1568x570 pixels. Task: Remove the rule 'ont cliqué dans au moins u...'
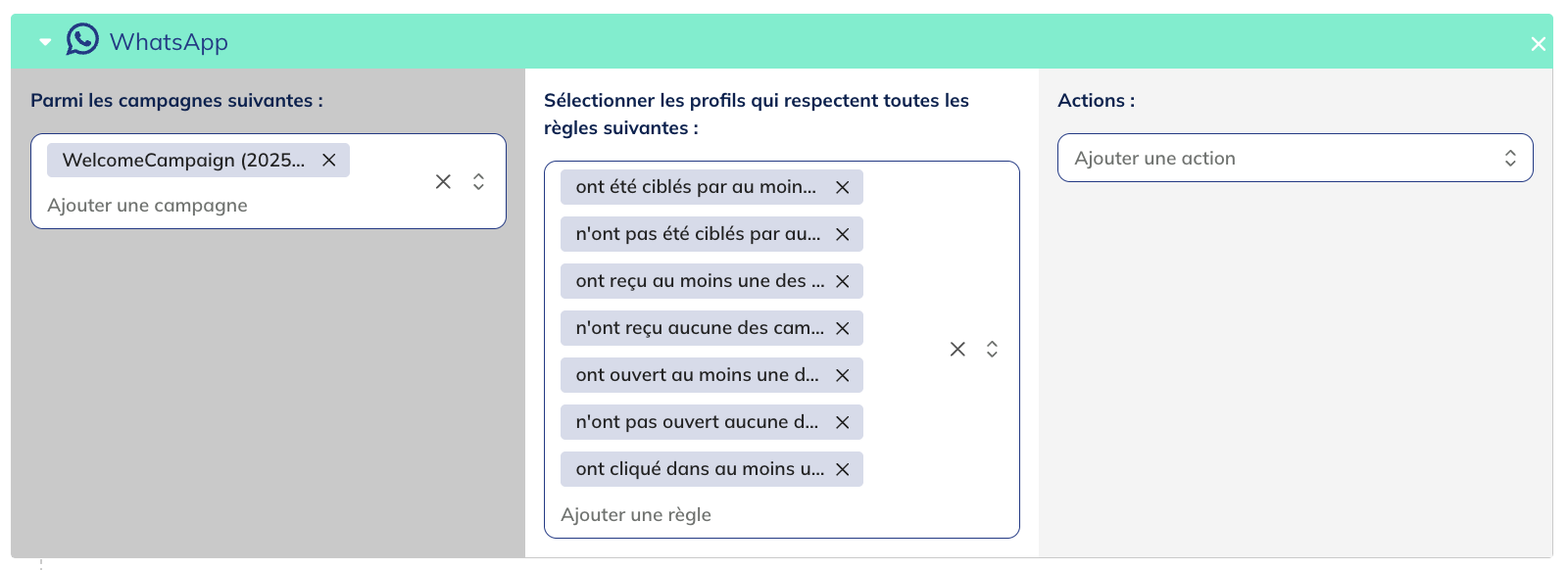[843, 468]
